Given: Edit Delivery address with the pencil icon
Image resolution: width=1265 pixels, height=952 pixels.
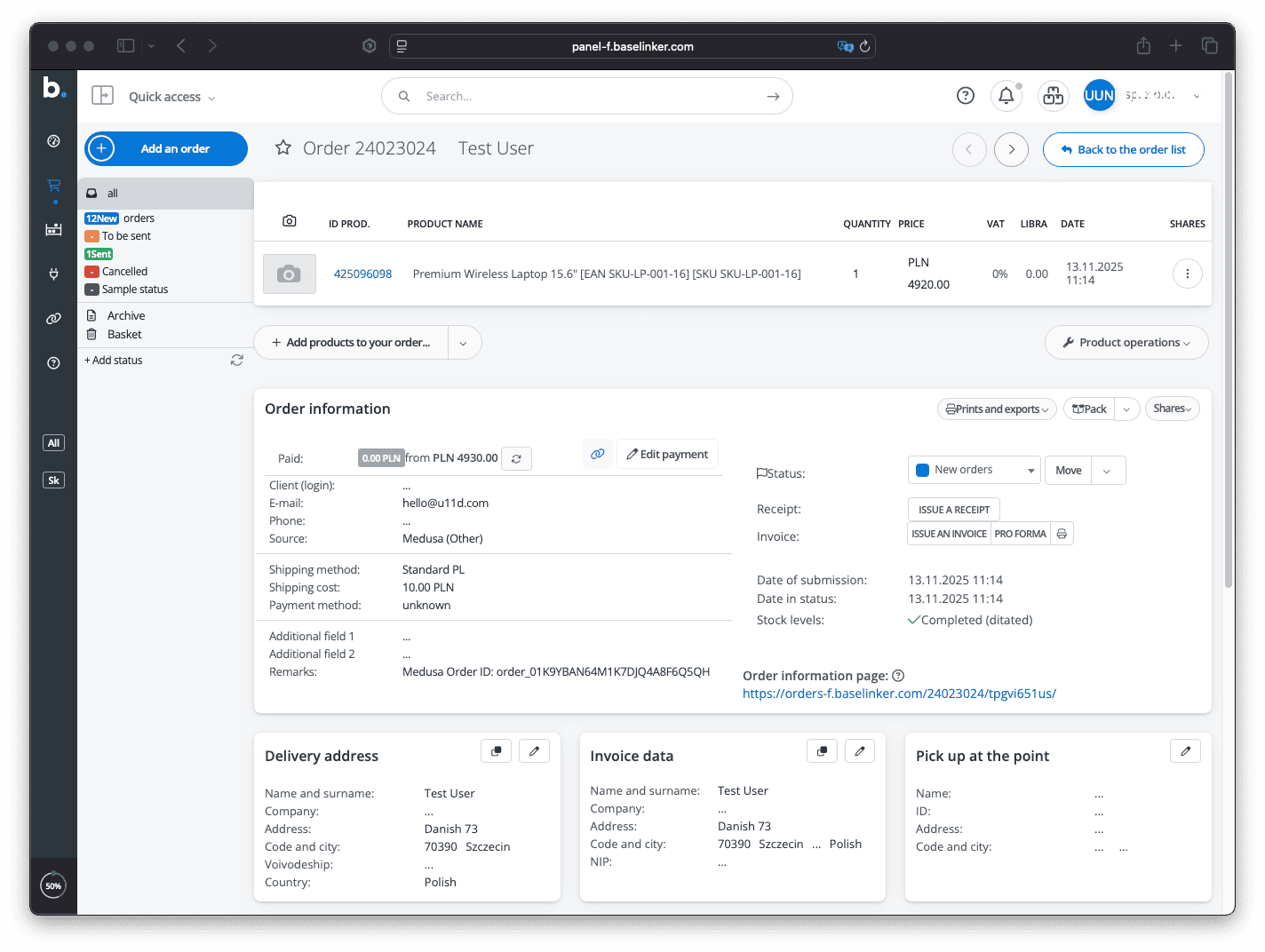Looking at the screenshot, I should pyautogui.click(x=534, y=751).
